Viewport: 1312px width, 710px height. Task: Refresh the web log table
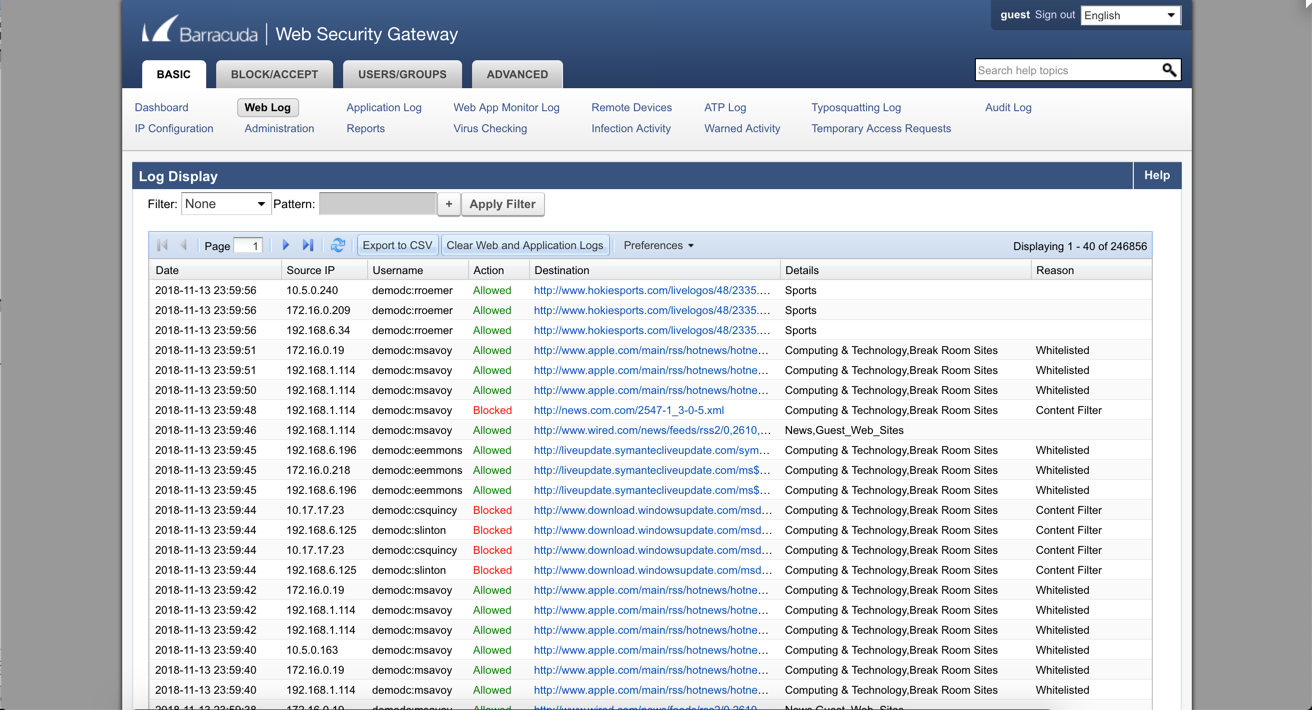[338, 245]
